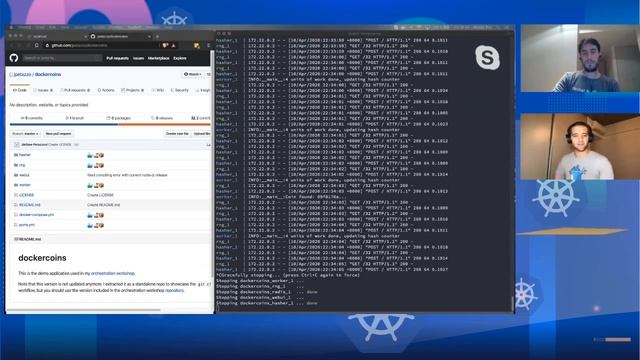Click the Skype logo over the terminal
This screenshot has width=640, height=360.
487,57
